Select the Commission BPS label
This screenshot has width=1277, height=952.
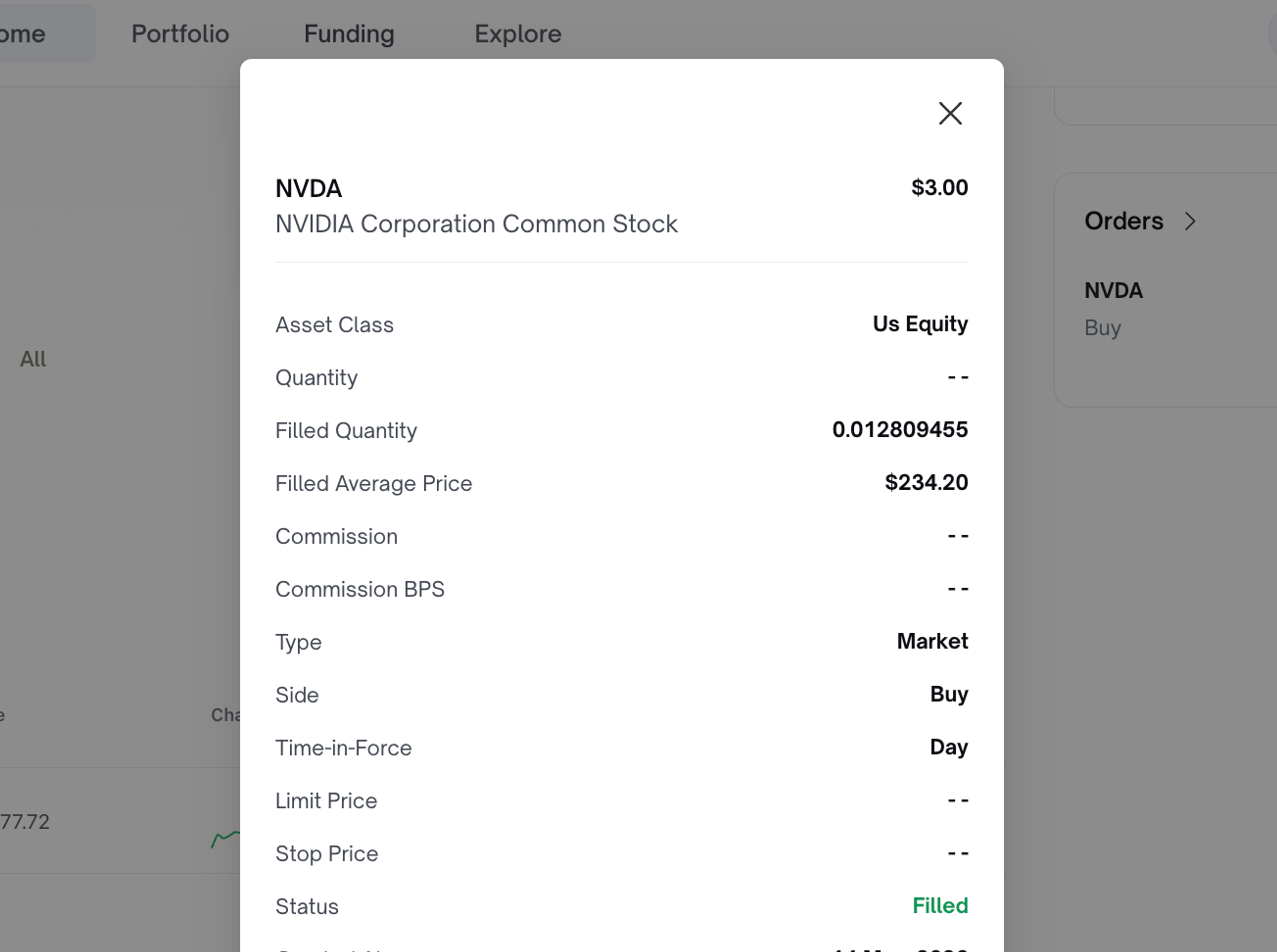click(360, 589)
